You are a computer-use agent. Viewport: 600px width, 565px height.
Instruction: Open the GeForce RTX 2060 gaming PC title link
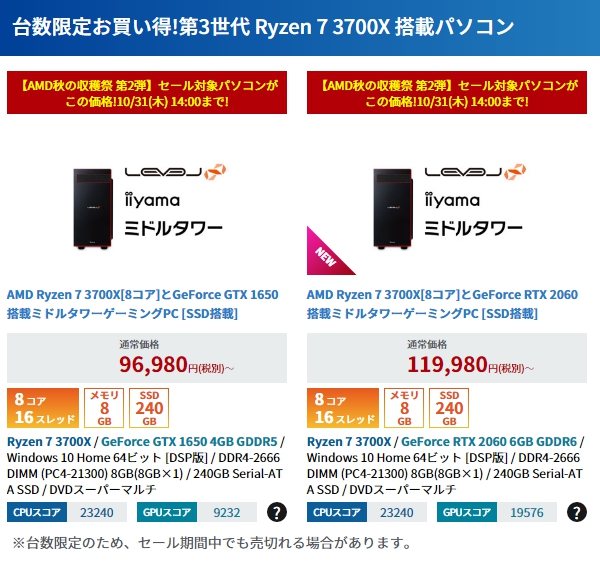(x=442, y=304)
